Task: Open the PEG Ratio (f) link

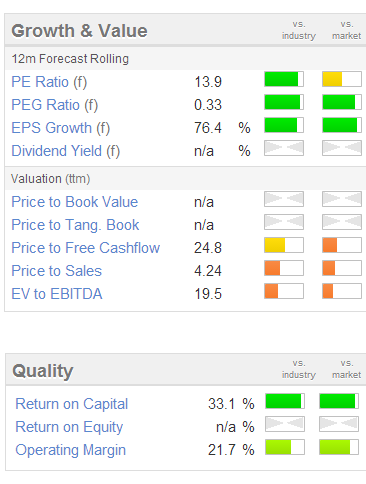Action: click(55, 105)
